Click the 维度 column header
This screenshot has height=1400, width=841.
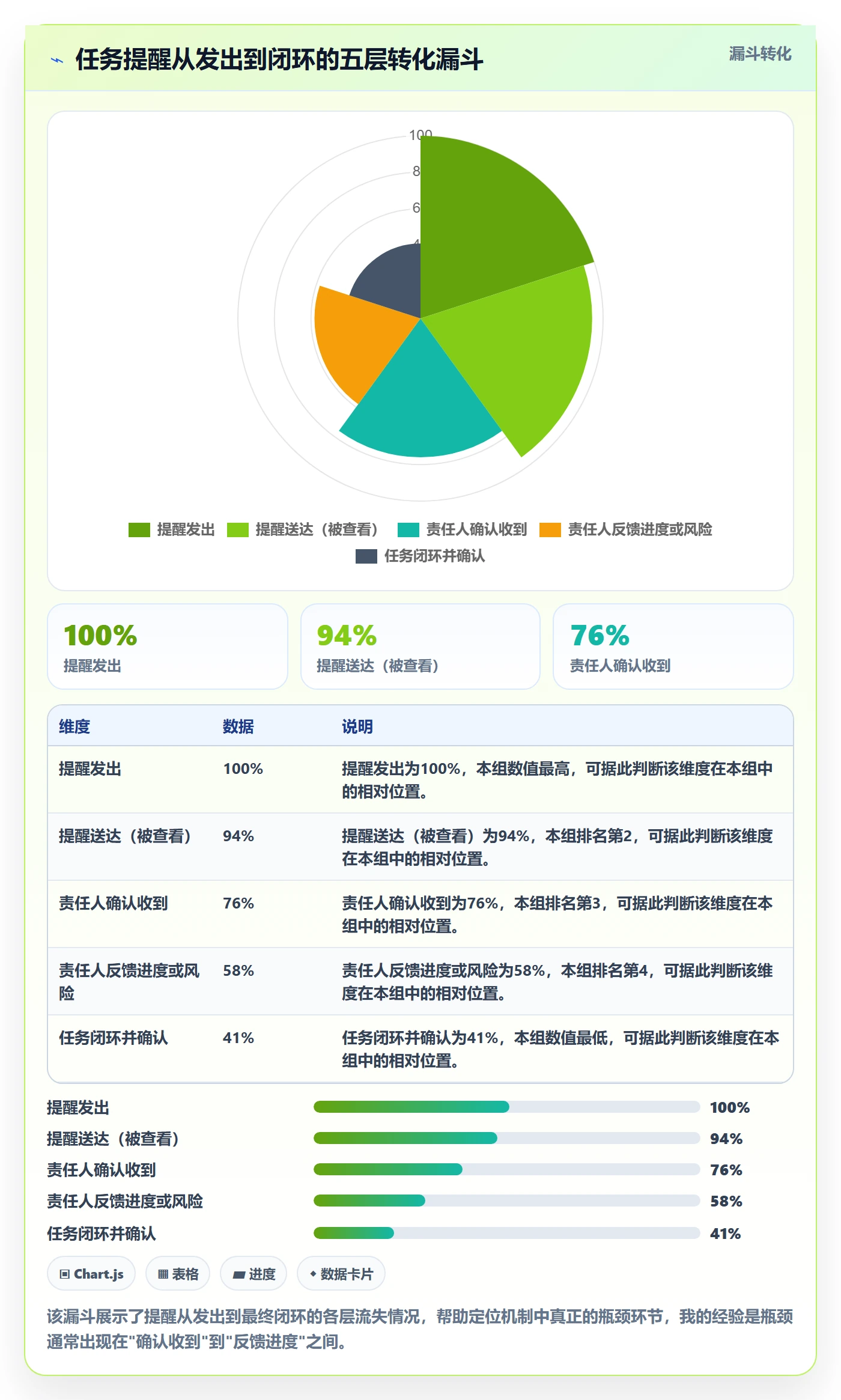click(x=74, y=726)
